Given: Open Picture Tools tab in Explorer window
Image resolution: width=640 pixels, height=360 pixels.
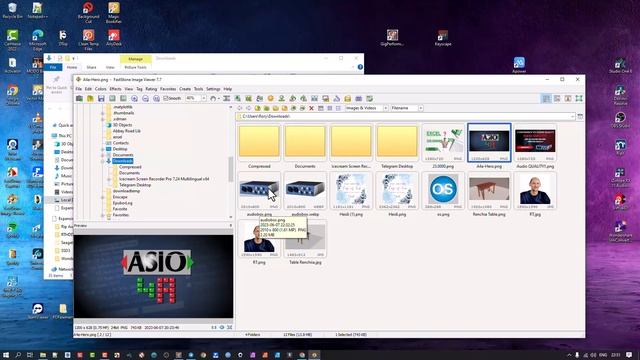Looking at the screenshot, I should 136,67.
